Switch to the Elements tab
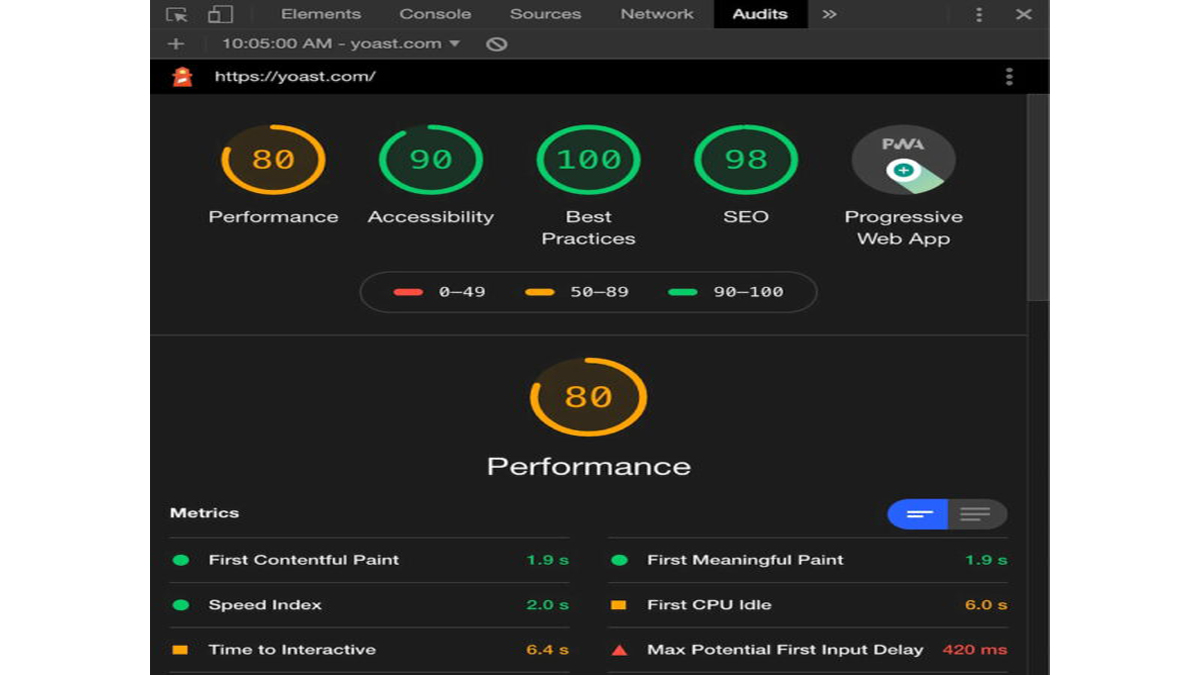 click(320, 14)
